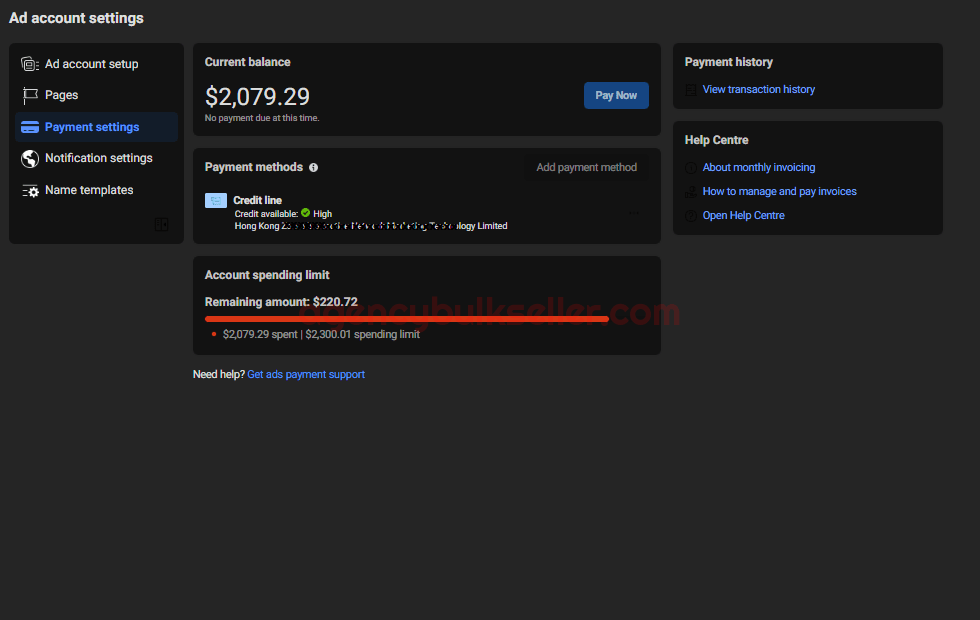Click the red account spending limit progress bar

406,319
